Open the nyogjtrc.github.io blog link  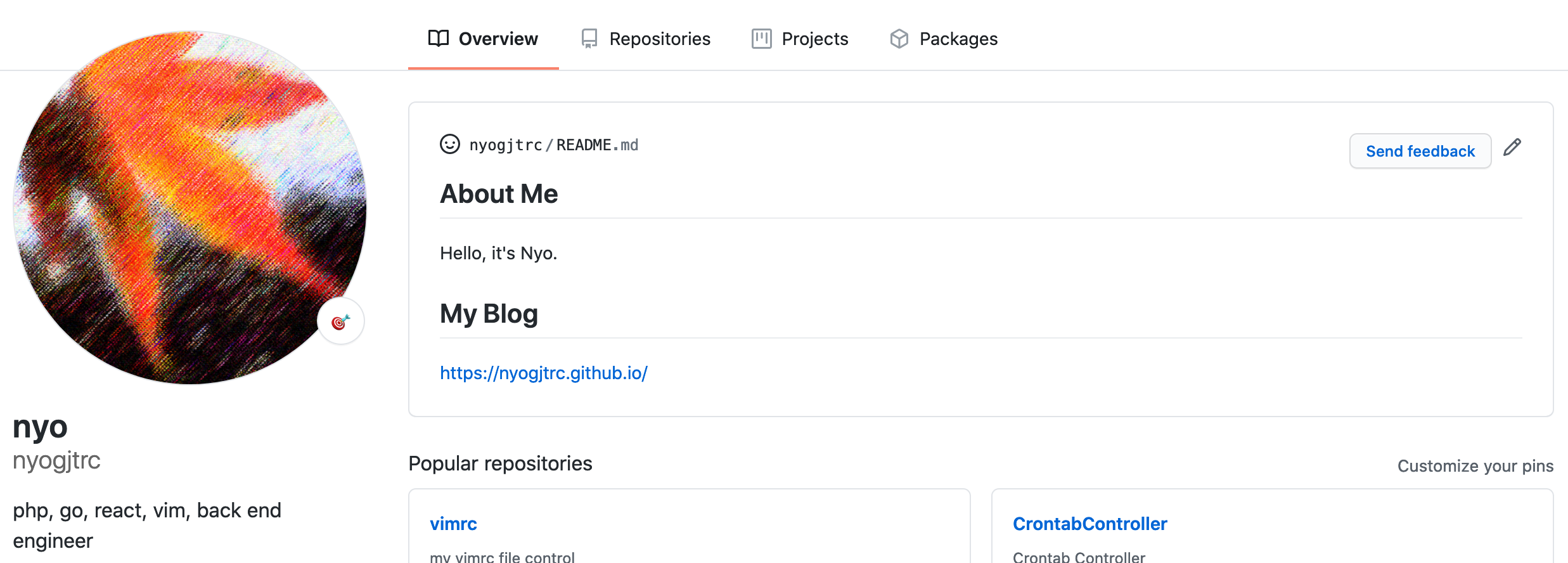tap(544, 373)
